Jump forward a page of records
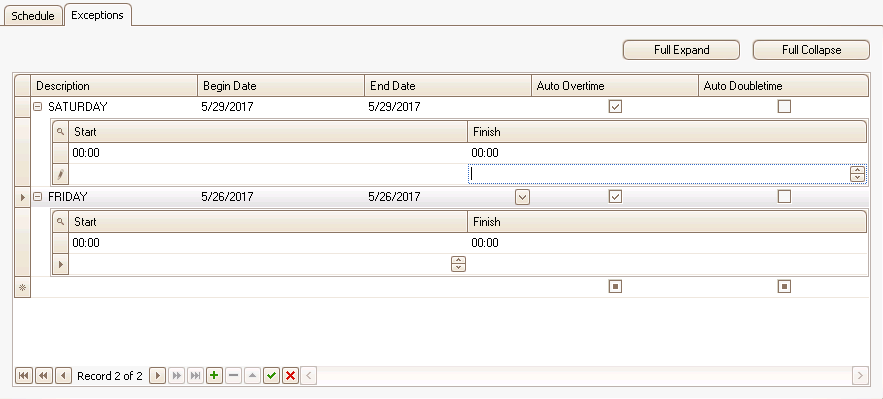This screenshot has height=399, width=883. (x=176, y=376)
